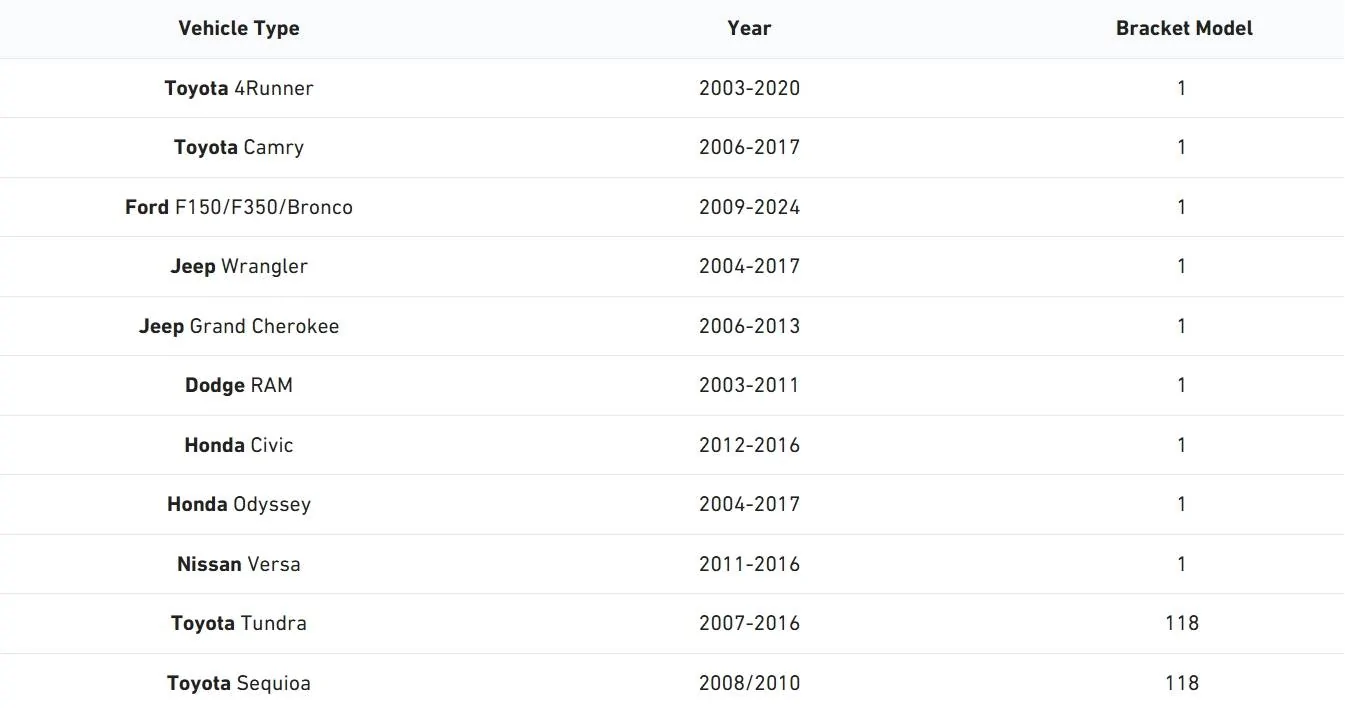1345x708 pixels.
Task: Select the Toyota 4Runner vehicle cell
Action: click(239, 88)
